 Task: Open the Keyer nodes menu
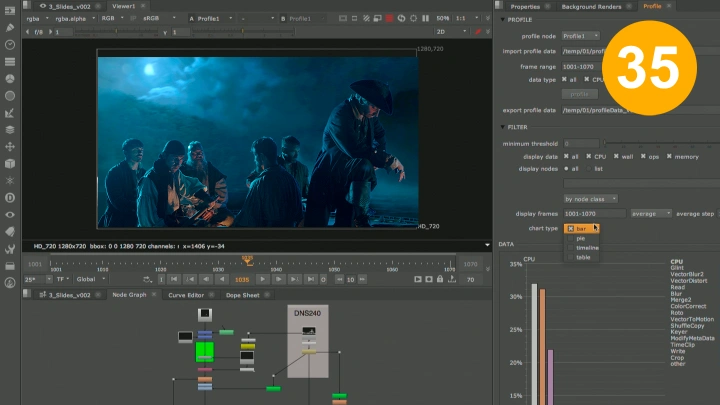10,112
